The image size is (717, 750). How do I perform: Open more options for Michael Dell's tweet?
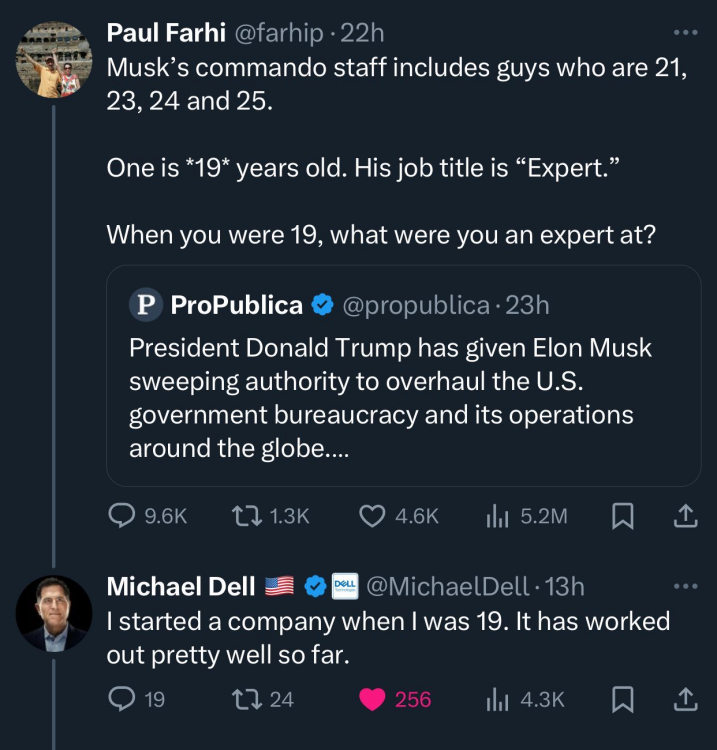(x=685, y=586)
